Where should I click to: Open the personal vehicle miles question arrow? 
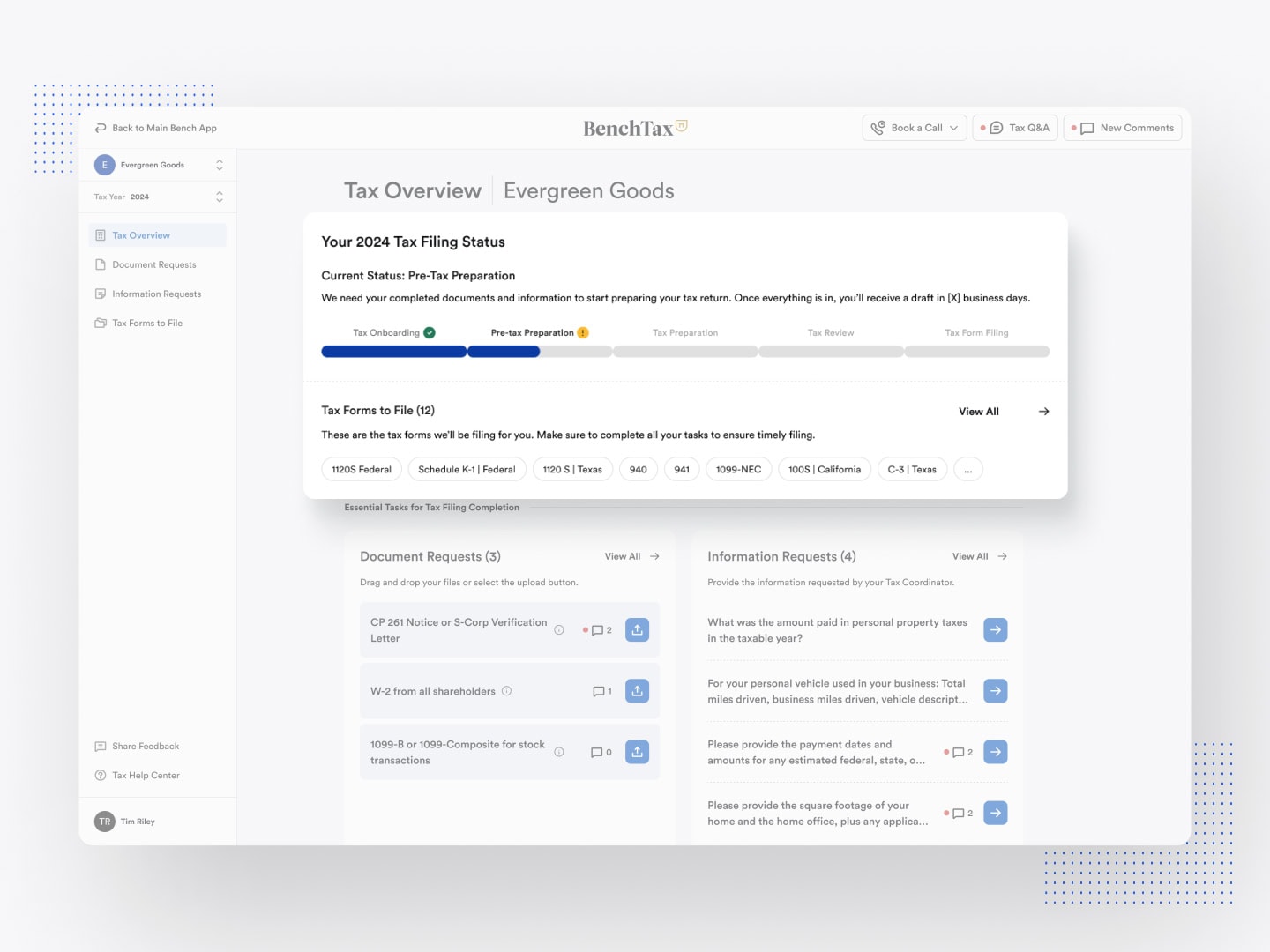click(x=996, y=691)
